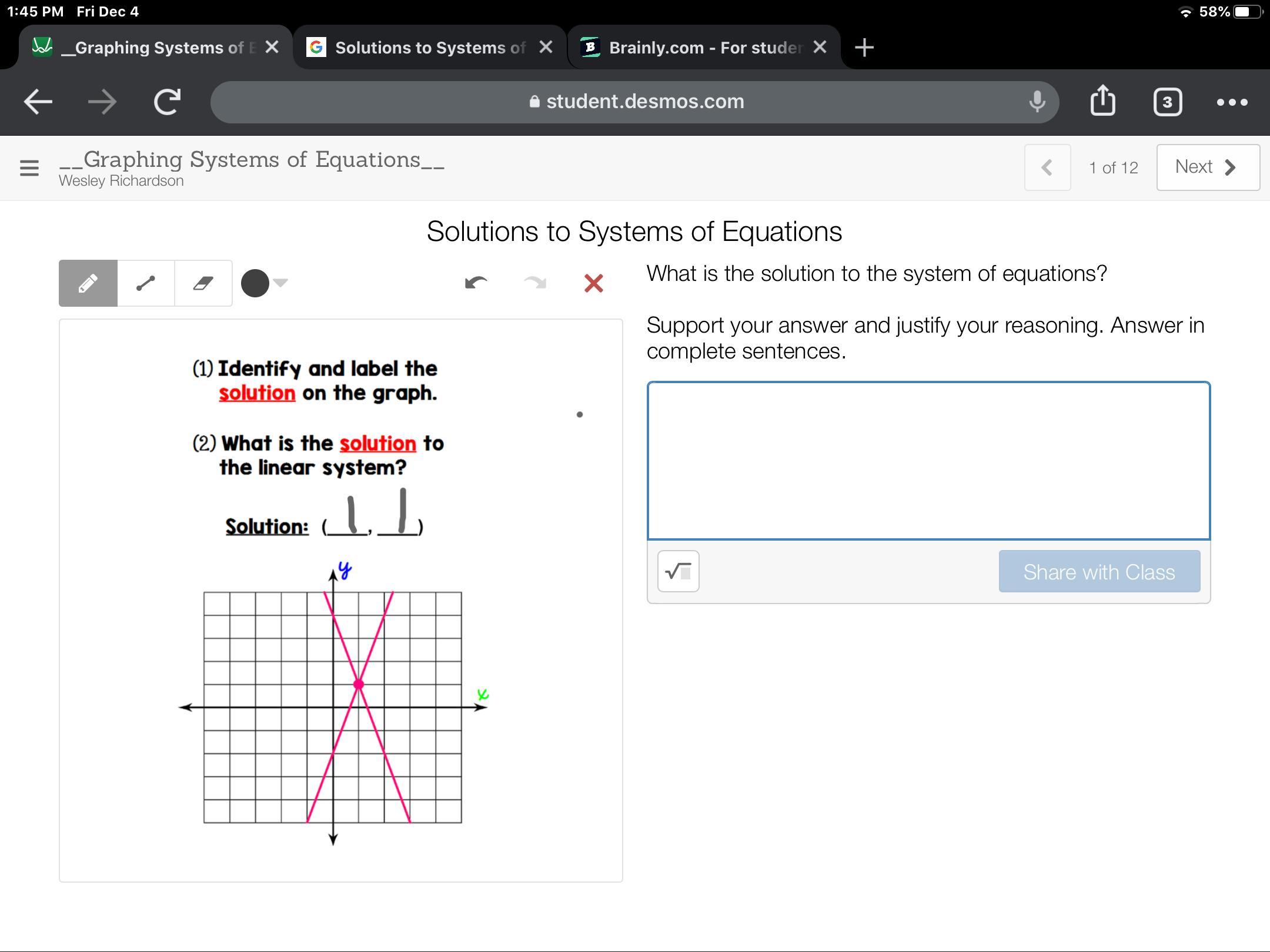Open the tab overview showing 3

pyautogui.click(x=1167, y=102)
